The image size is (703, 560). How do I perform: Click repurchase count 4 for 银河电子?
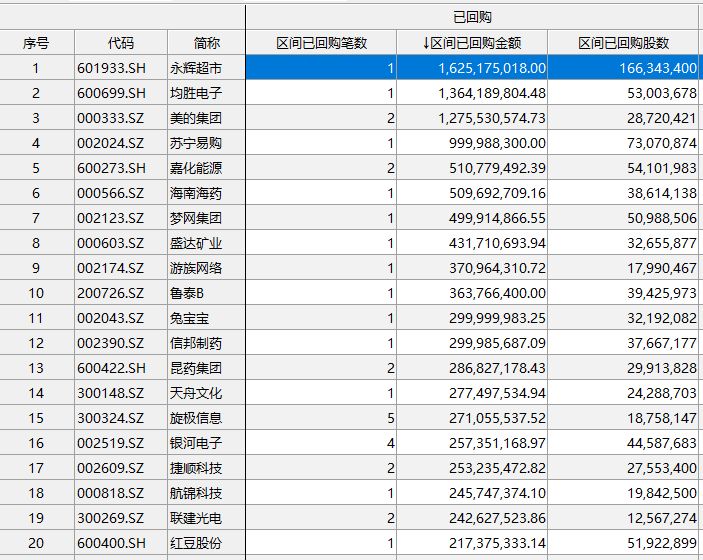point(391,443)
